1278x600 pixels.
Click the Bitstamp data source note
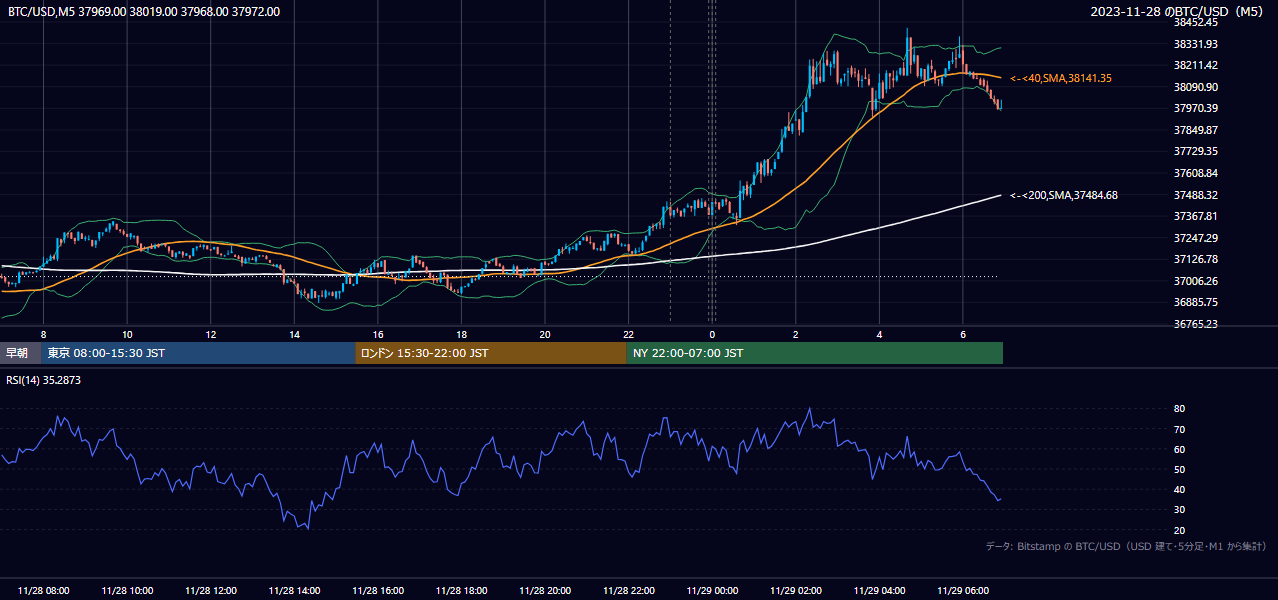coord(1126,547)
